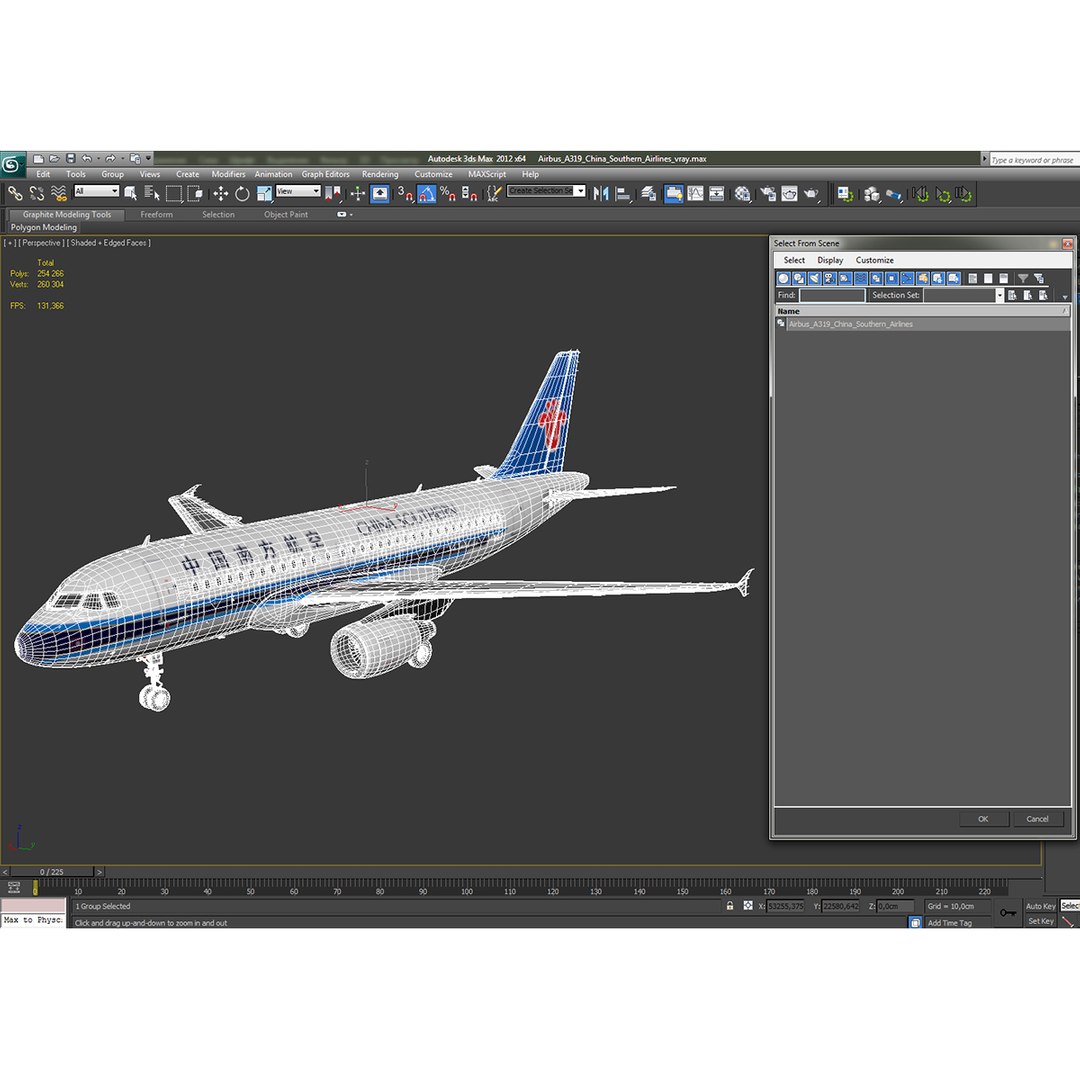
Task: Open the 3ds Max application menu logo
Action: point(12,165)
